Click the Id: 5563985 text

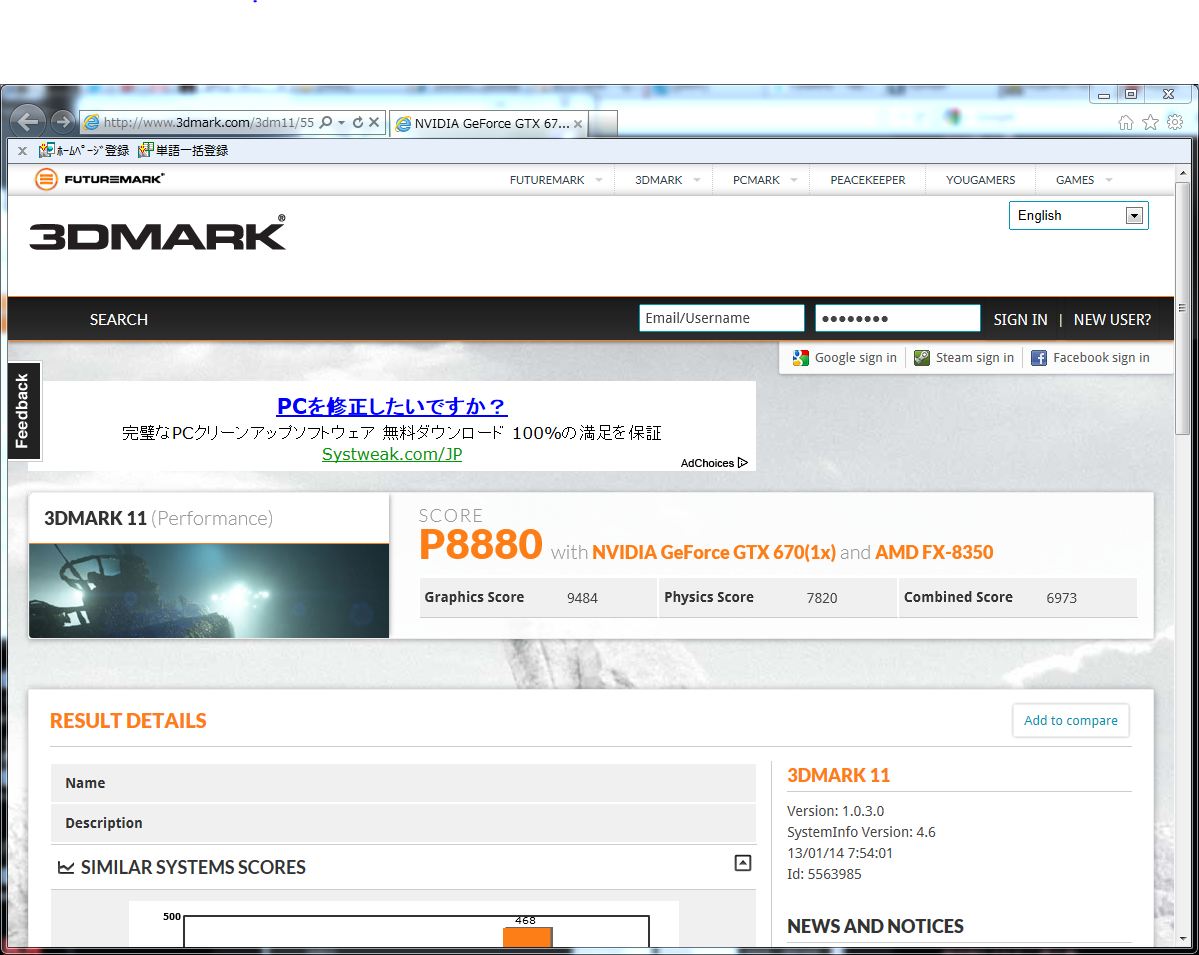(824, 874)
